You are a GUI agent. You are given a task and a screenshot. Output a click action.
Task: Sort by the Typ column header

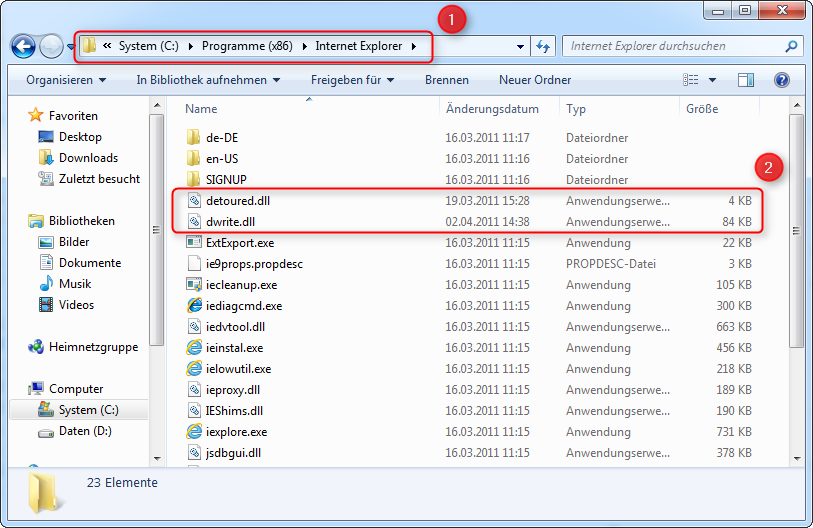tap(576, 109)
